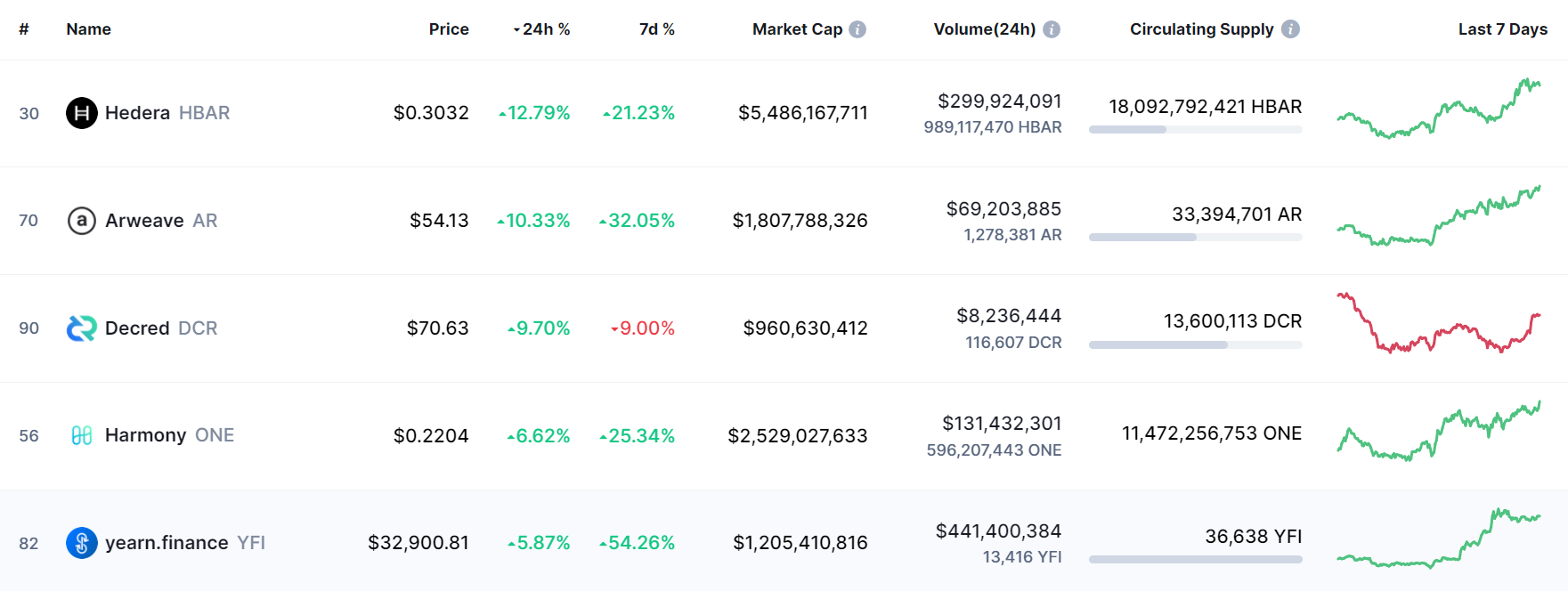The height and width of the screenshot is (591, 1568).
Task: Open the Circulating Supply info tooltip icon
Action: (1289, 28)
